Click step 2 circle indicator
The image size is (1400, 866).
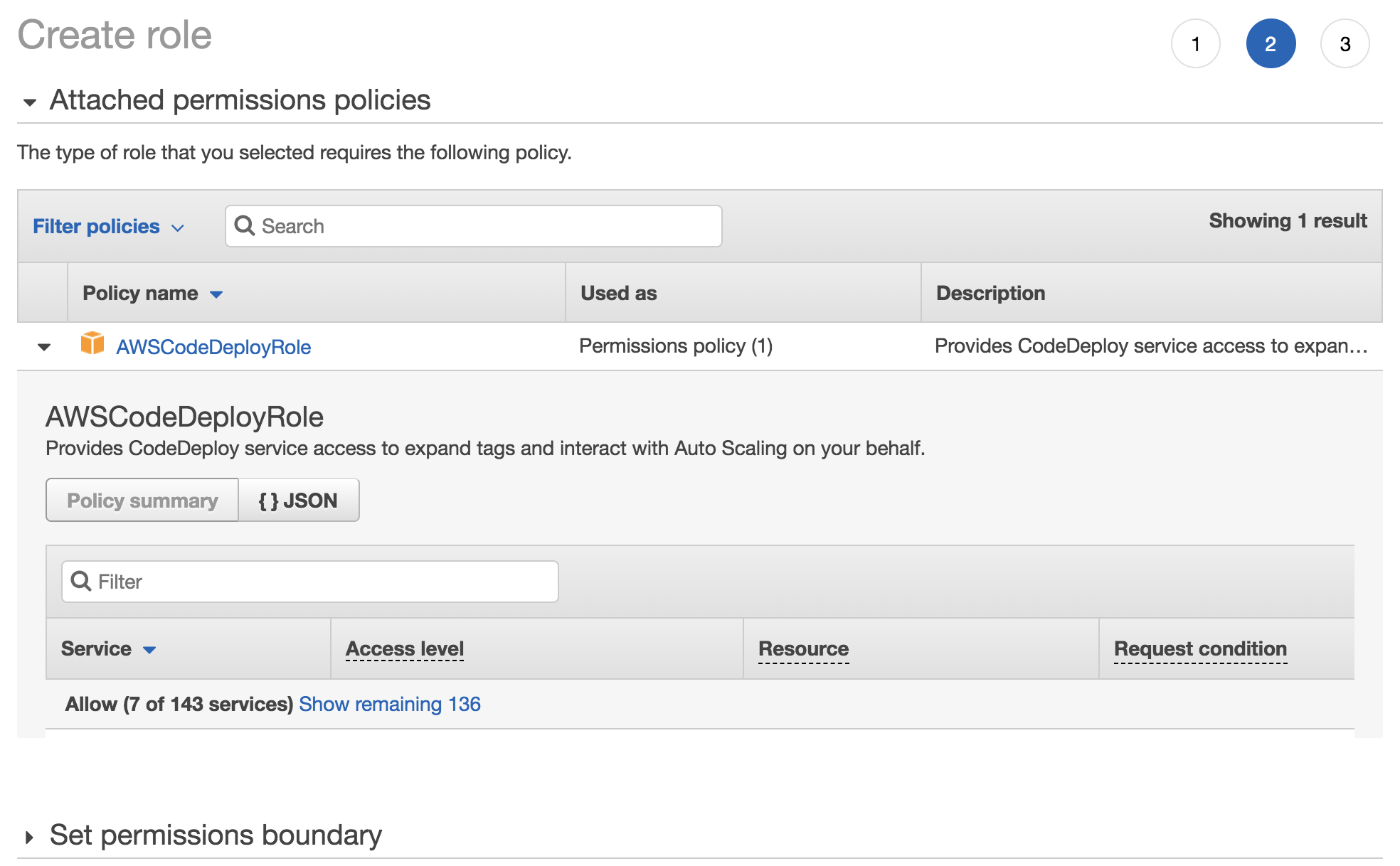click(1270, 44)
